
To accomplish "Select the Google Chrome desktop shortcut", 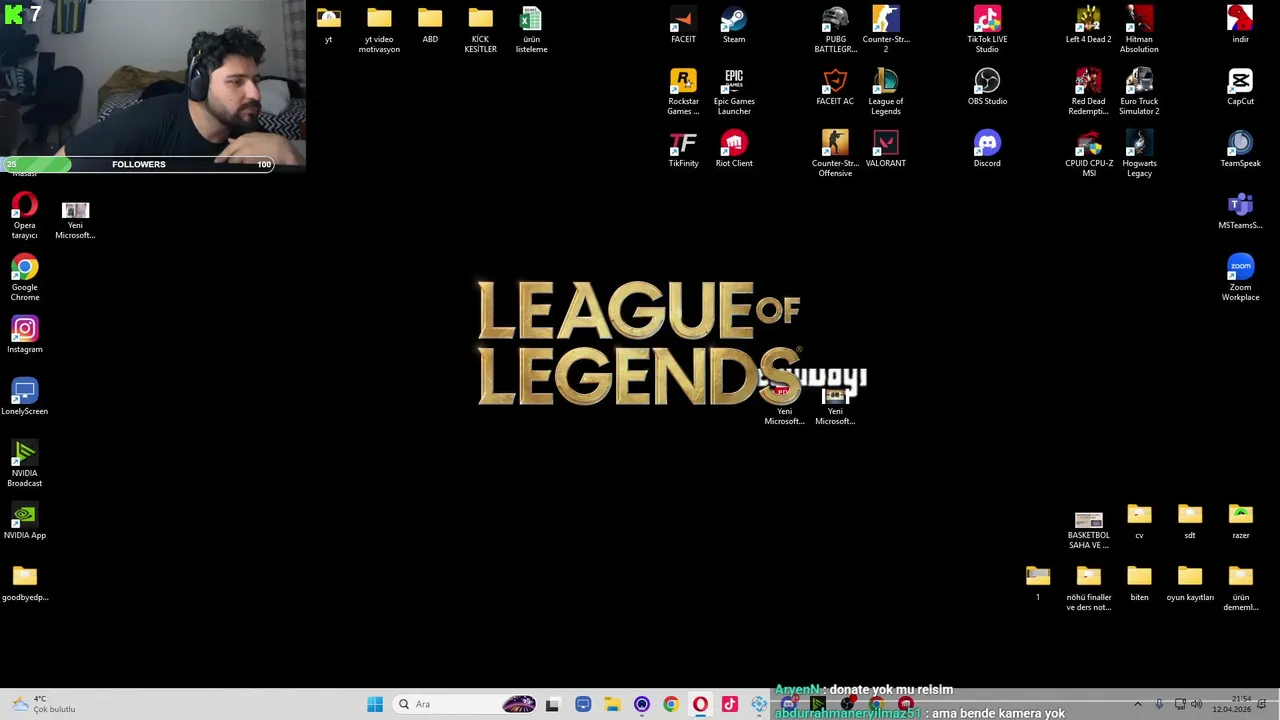I will click(25, 278).
